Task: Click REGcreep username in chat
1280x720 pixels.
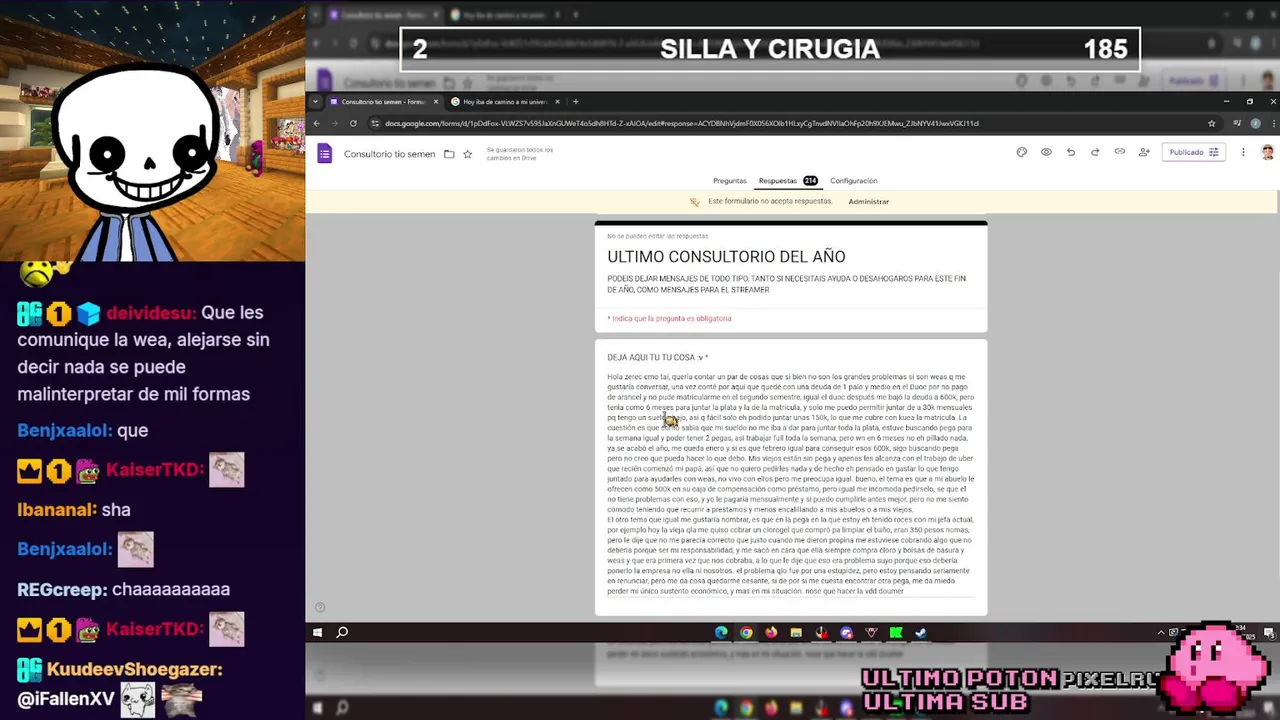Action: (60, 589)
